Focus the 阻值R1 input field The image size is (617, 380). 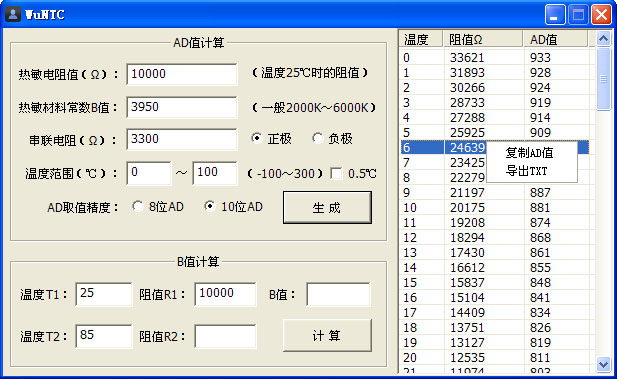pyautogui.click(x=225, y=294)
